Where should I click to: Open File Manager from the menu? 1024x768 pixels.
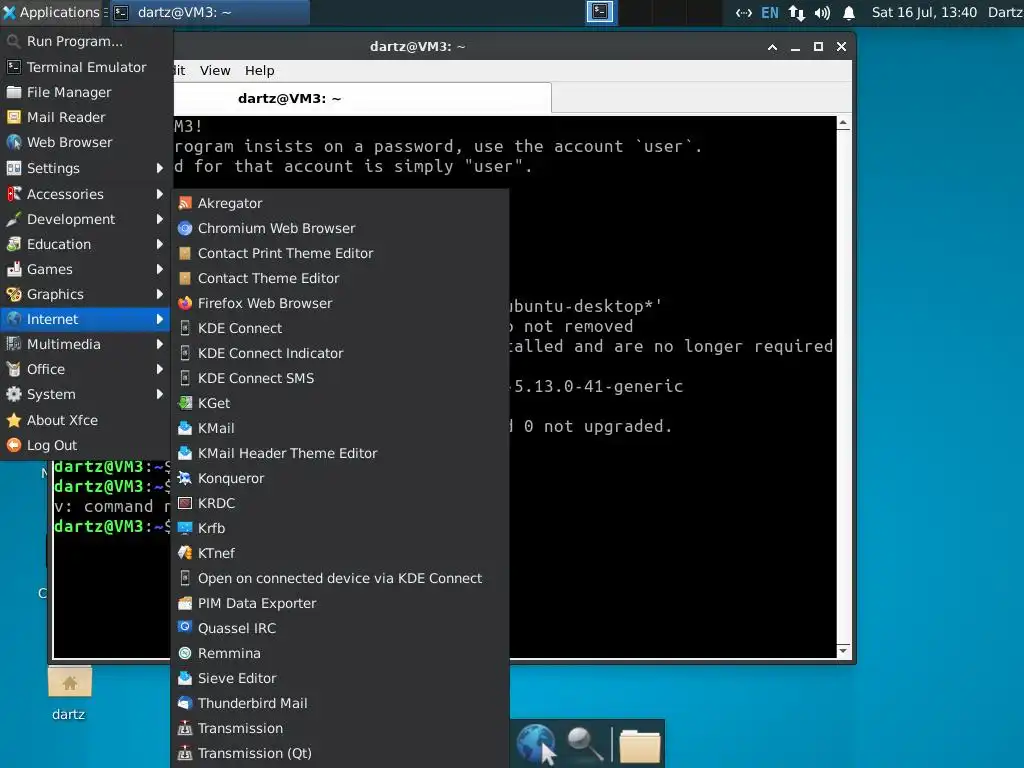coord(85,93)
